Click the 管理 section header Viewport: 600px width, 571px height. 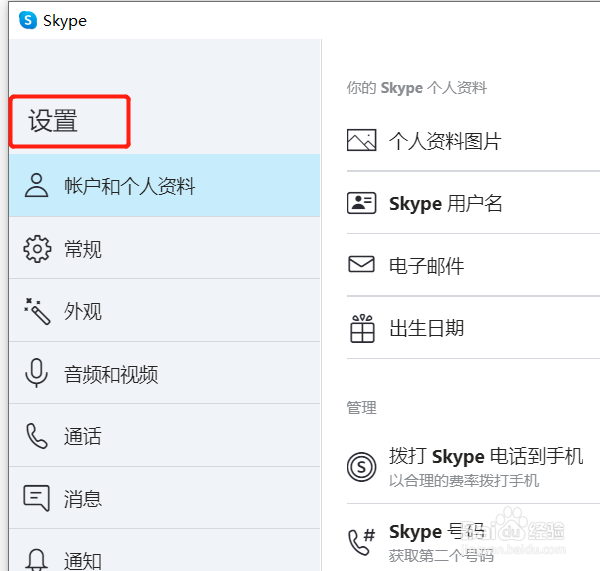tap(362, 408)
